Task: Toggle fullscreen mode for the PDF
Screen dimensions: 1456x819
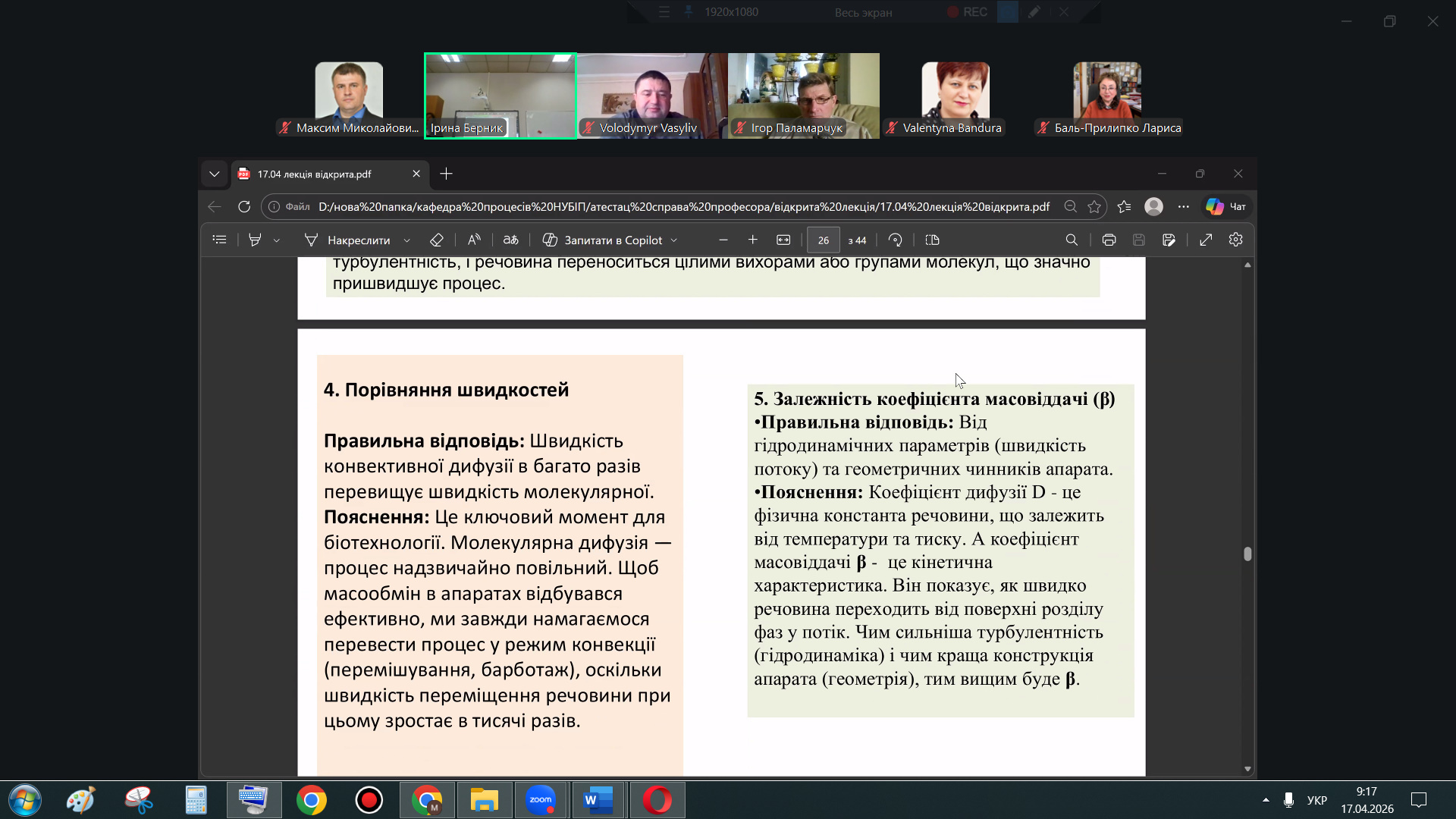Action: click(x=1206, y=240)
